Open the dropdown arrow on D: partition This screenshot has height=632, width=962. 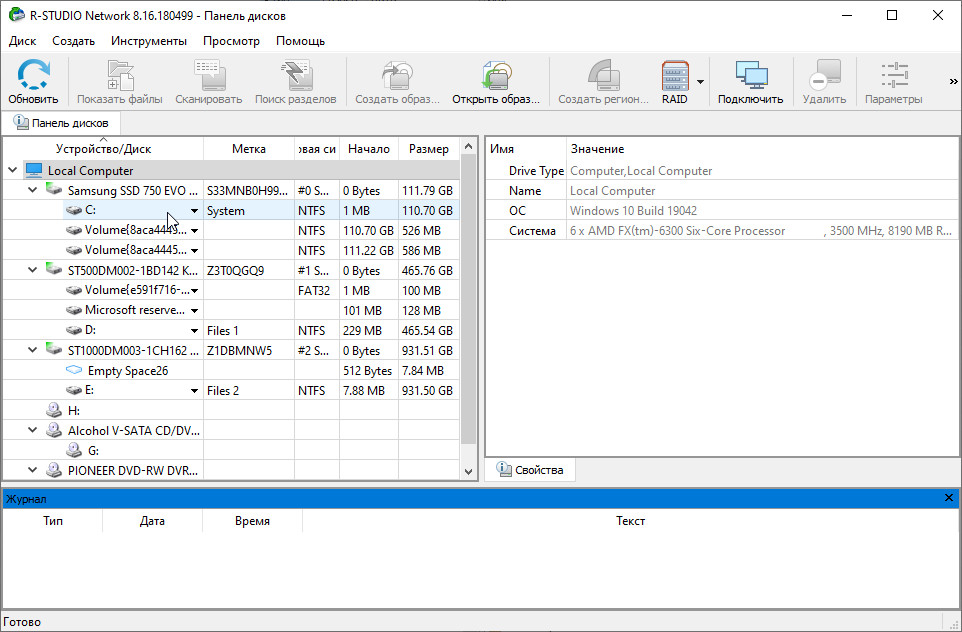coord(194,331)
